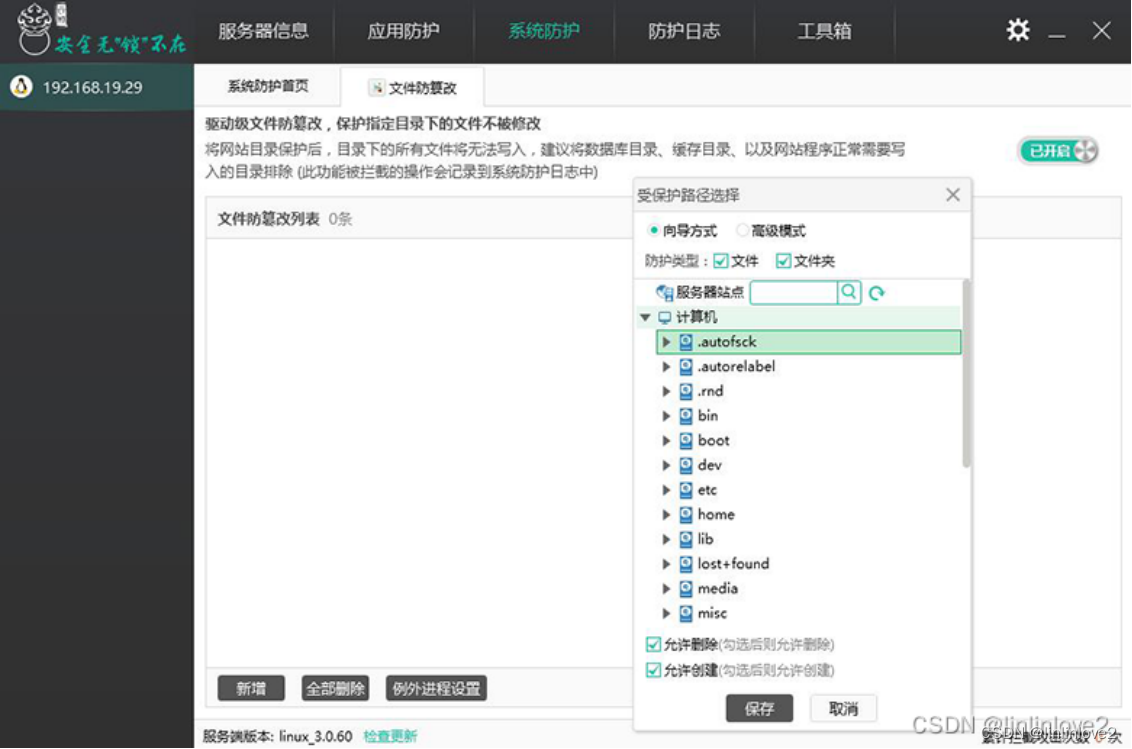1132x749 pixels.
Task: Click the 服务器站点 search input field
Action: (794, 292)
